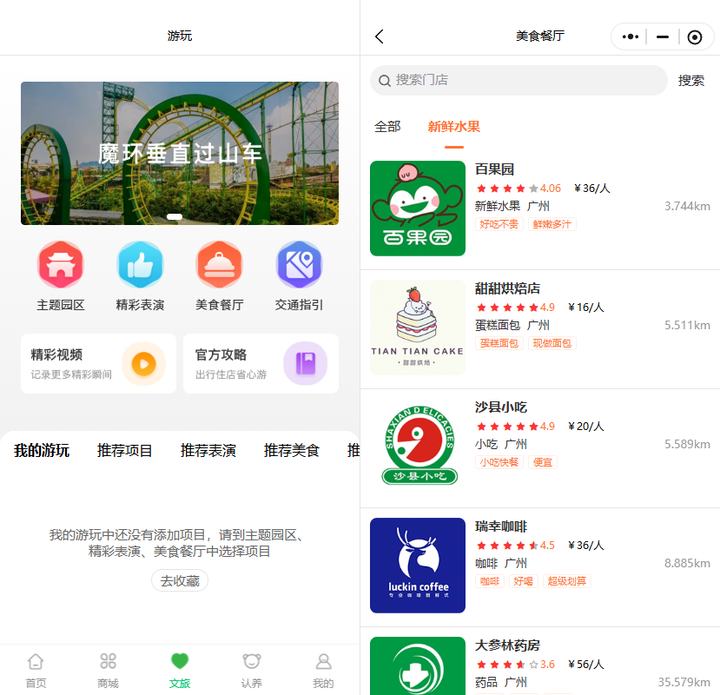Switch to 推荐表演 tab

[208, 450]
